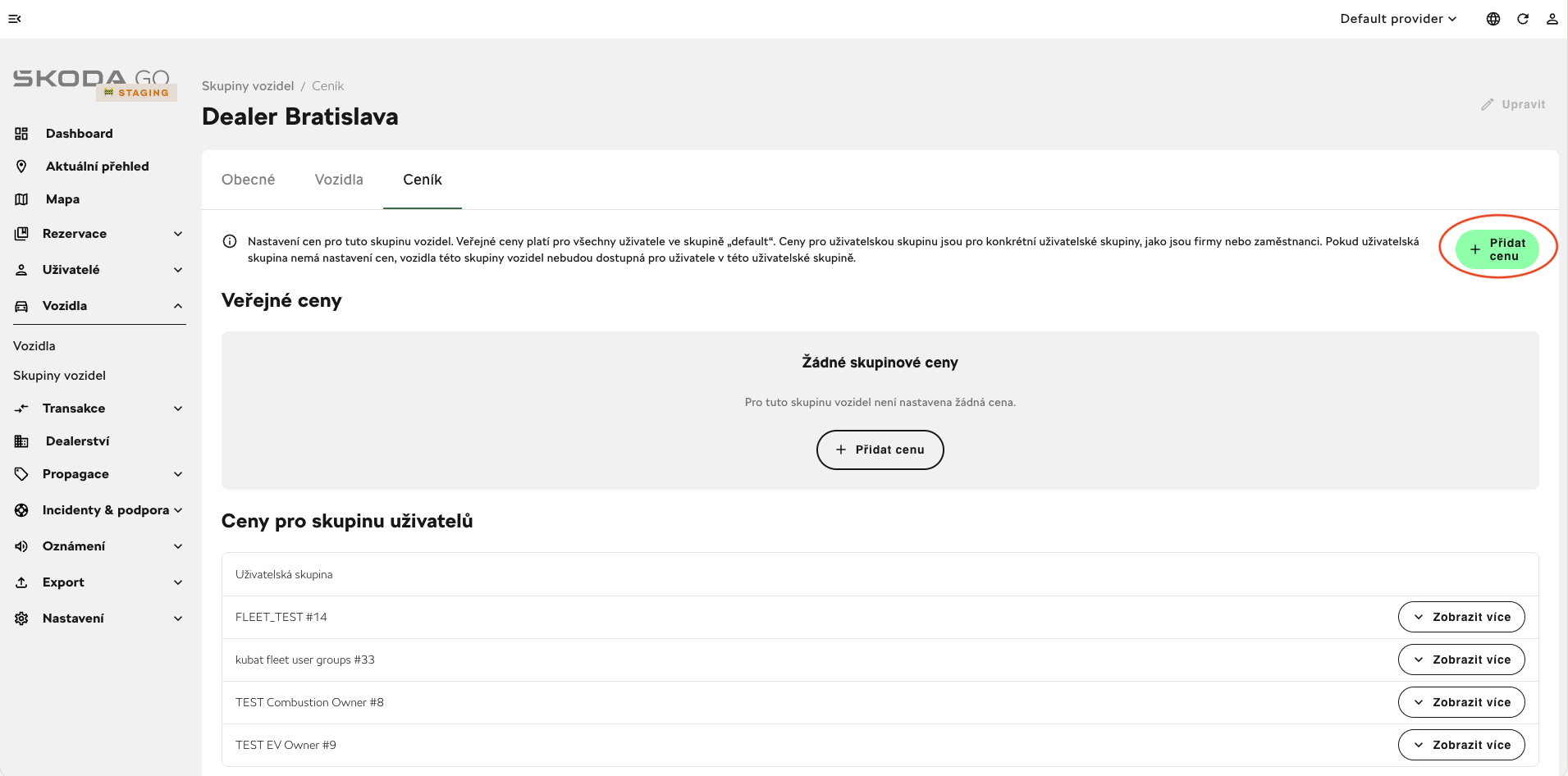This screenshot has width=1568, height=776.
Task: Collapse the Vozidla sidebar section
Action: point(98,306)
